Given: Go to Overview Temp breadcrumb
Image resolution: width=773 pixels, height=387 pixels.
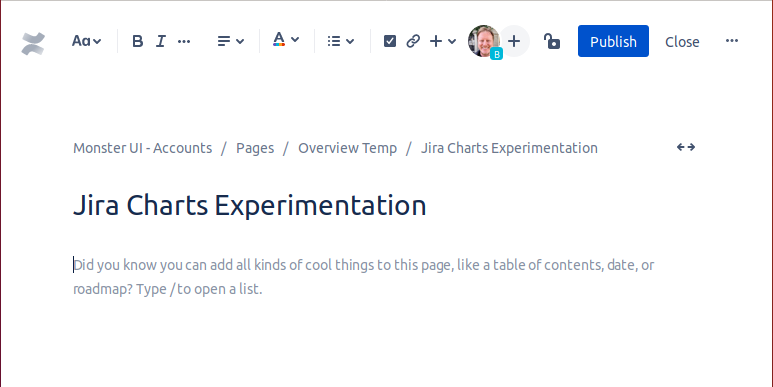Looking at the screenshot, I should (x=348, y=148).
